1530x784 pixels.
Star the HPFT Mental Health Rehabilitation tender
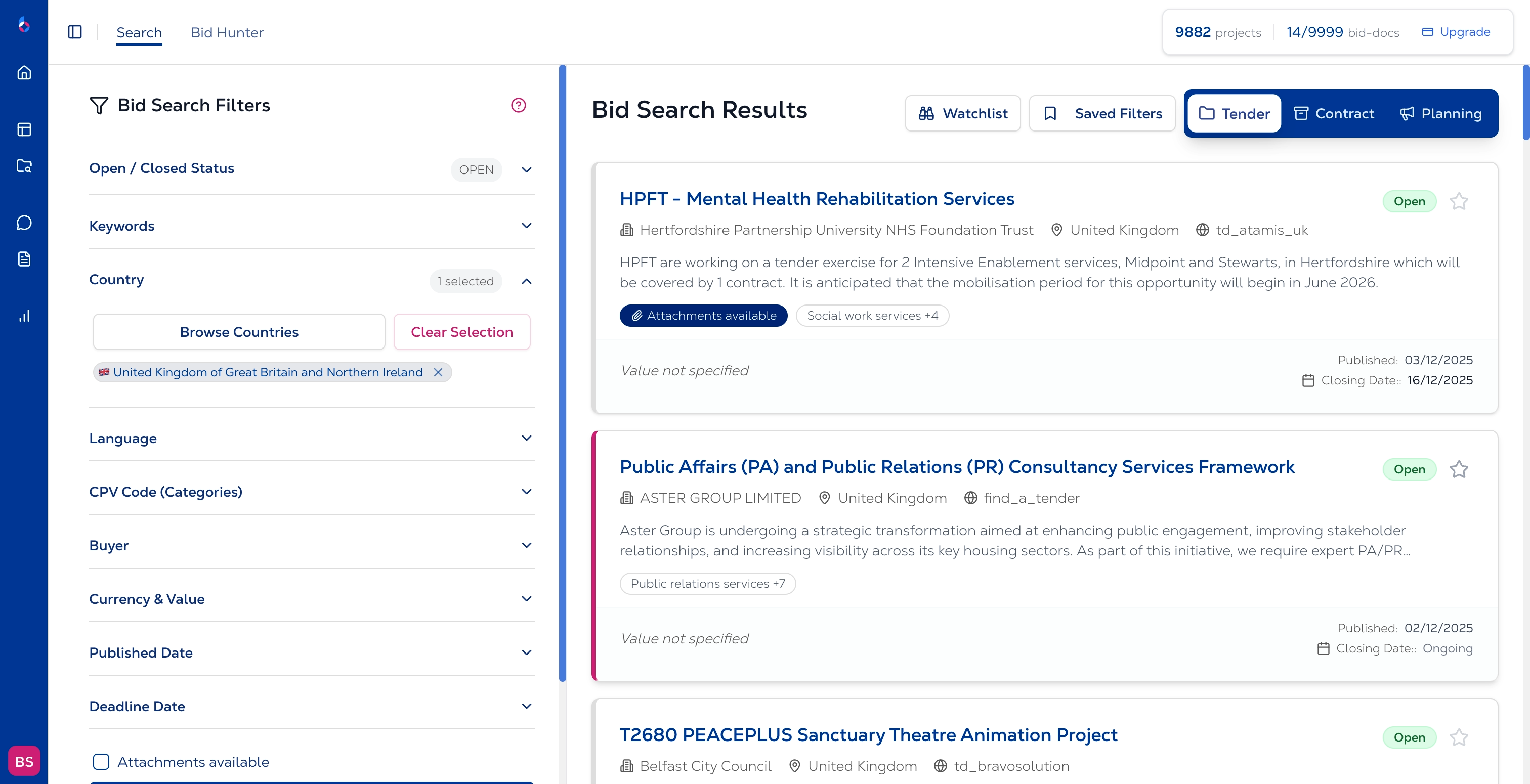(1459, 201)
